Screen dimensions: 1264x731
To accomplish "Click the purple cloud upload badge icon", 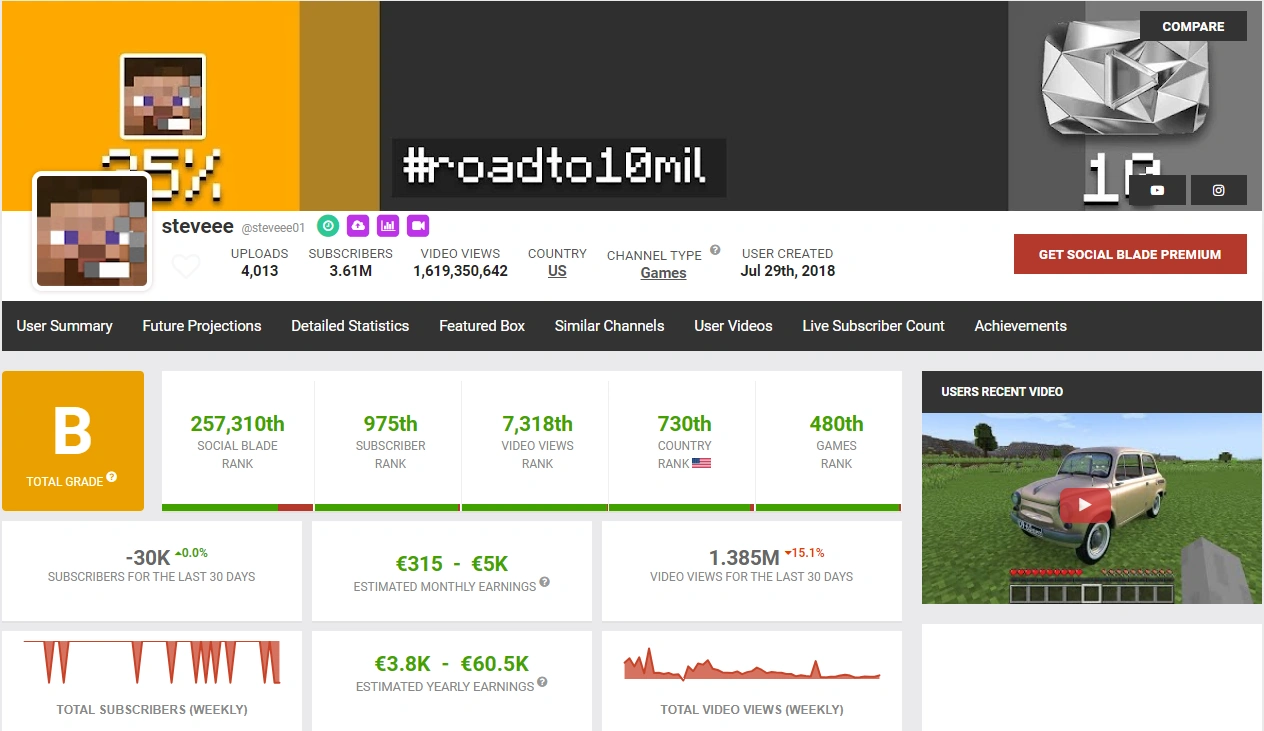I will [358, 226].
